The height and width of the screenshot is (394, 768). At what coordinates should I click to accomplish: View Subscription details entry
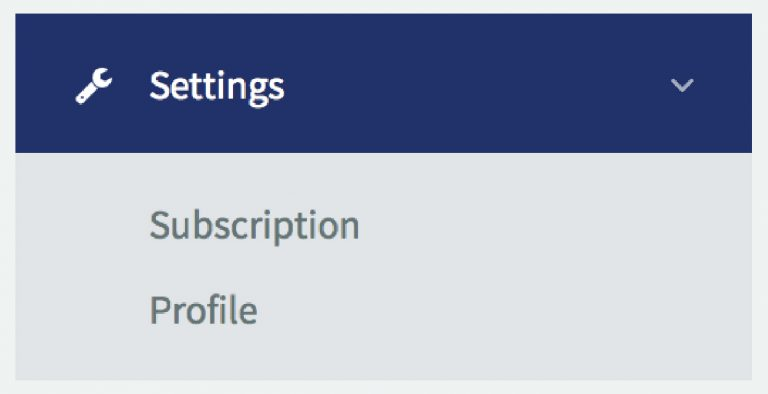click(x=254, y=226)
